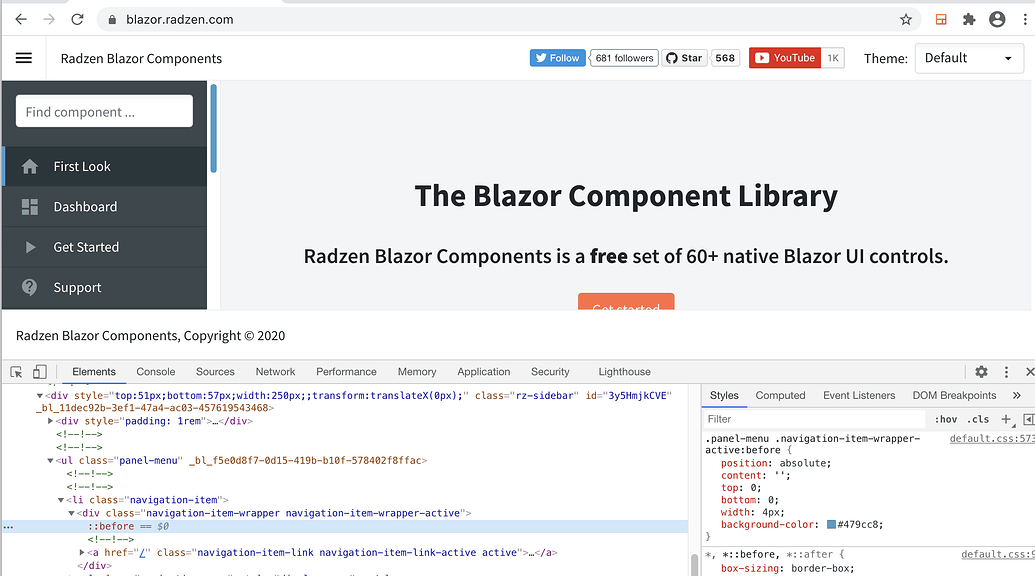
Task: Open the Extensions puzzle-piece menu
Action: 969,19
